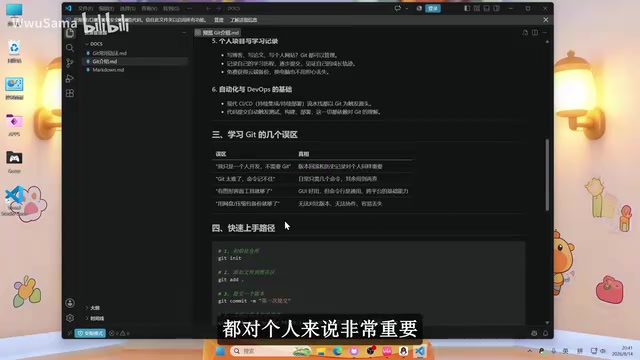This screenshot has height=360, width=640.
Task: Open Git常用命令.md in the explorer
Action: [109, 53]
